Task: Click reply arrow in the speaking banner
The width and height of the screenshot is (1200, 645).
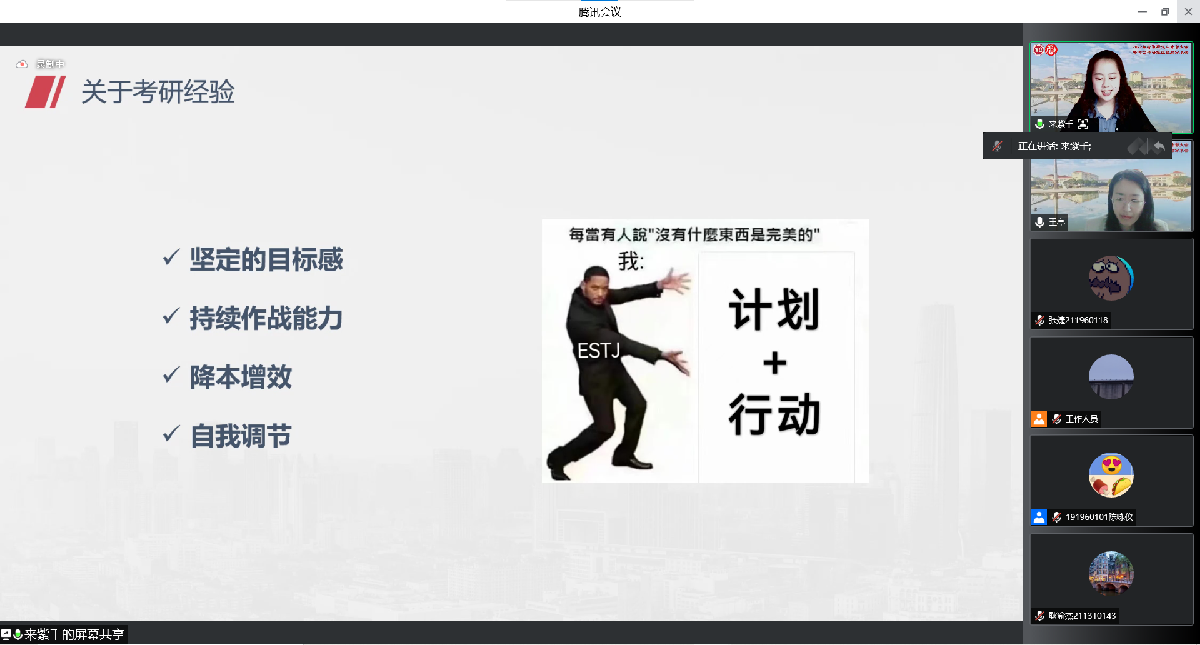Action: pyautogui.click(x=1159, y=146)
